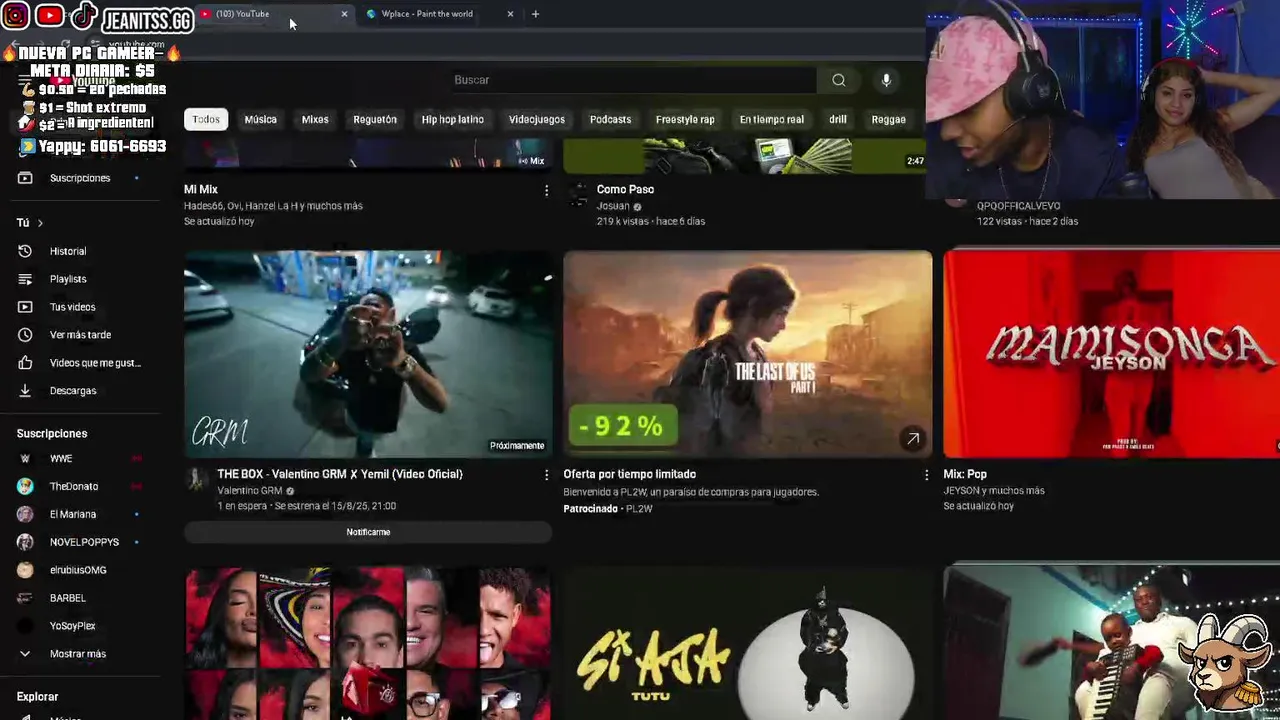1280x720 pixels.
Task: Select Reggae filter chip
Action: tap(888, 119)
